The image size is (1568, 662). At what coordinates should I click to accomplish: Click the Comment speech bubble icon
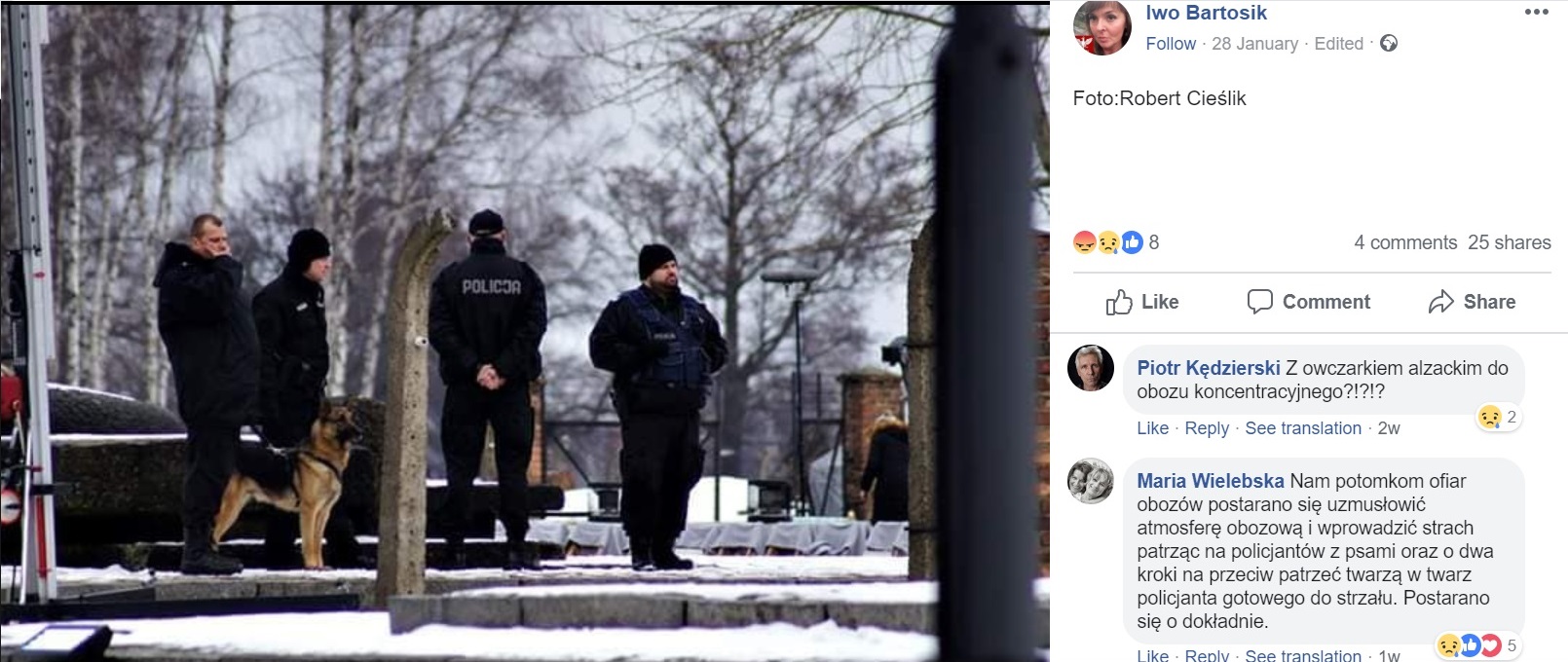tap(1260, 302)
